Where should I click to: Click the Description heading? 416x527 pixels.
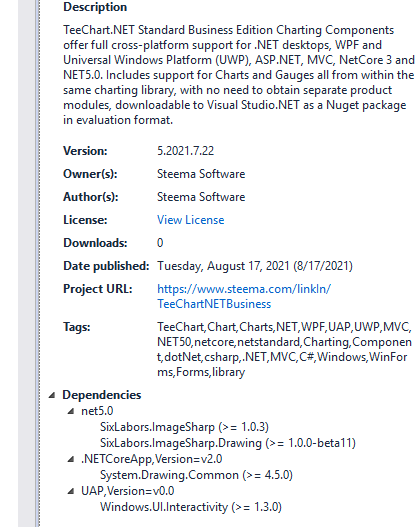[95, 7]
